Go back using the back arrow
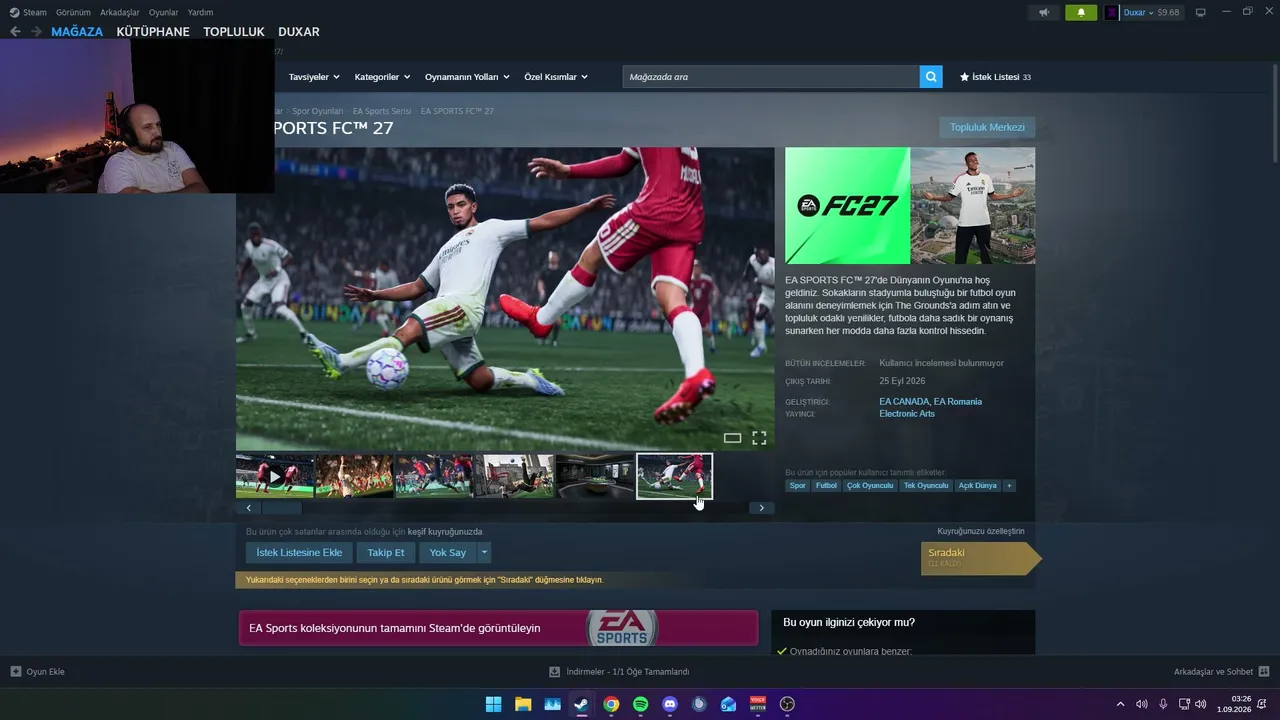 click(15, 32)
